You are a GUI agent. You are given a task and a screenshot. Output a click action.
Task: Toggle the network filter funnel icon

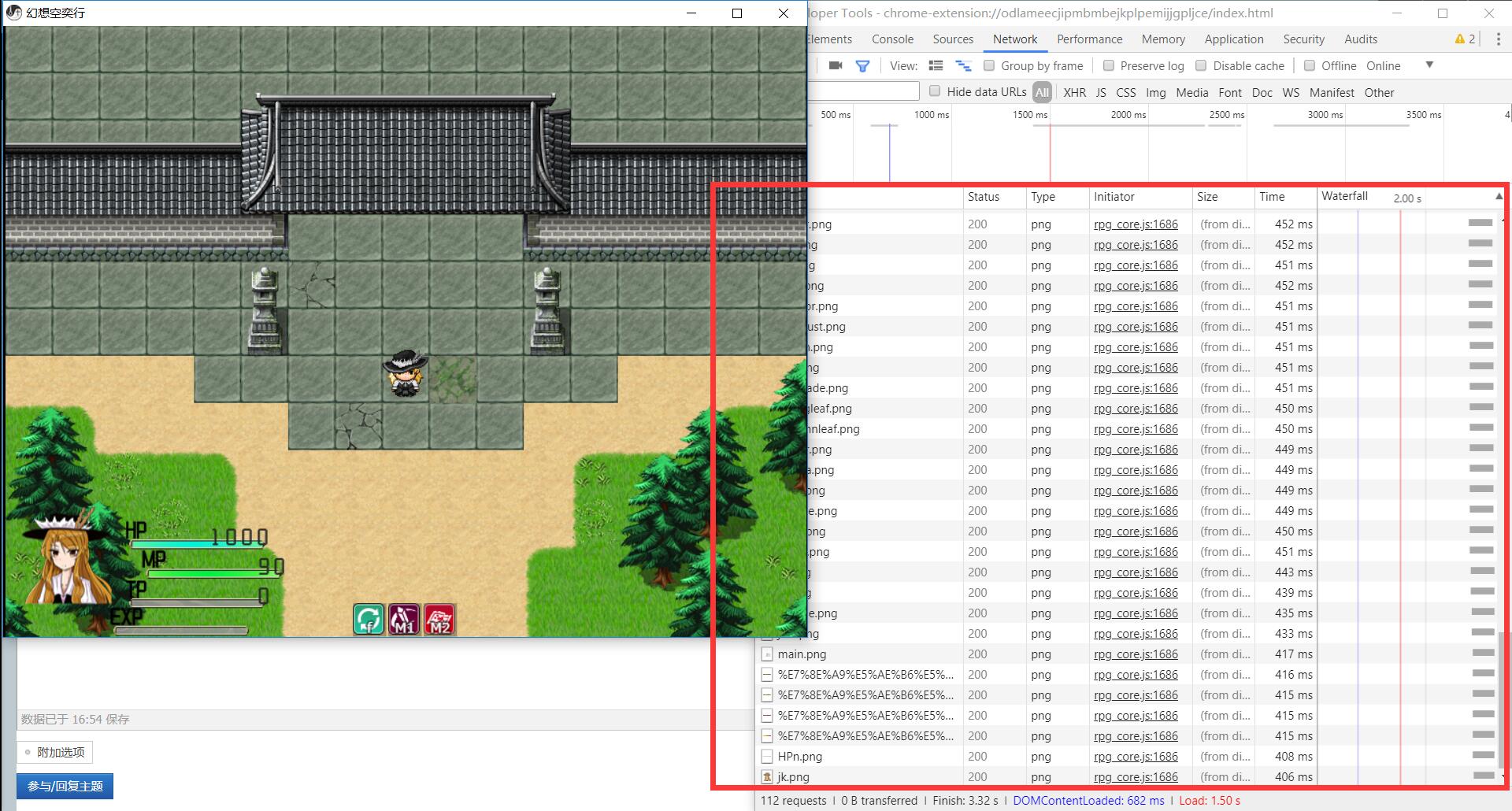pos(862,66)
